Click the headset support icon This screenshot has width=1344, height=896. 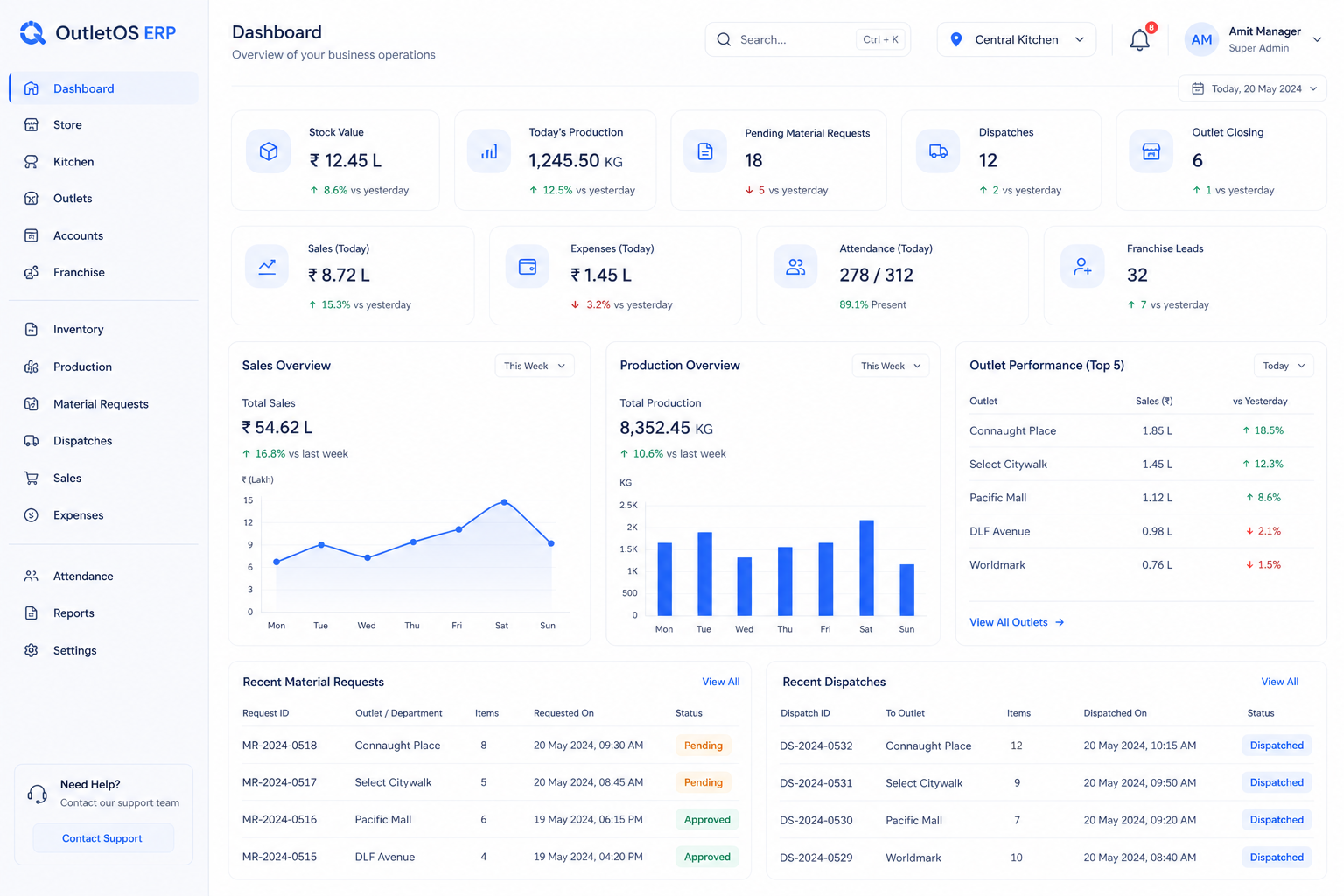pos(37,794)
